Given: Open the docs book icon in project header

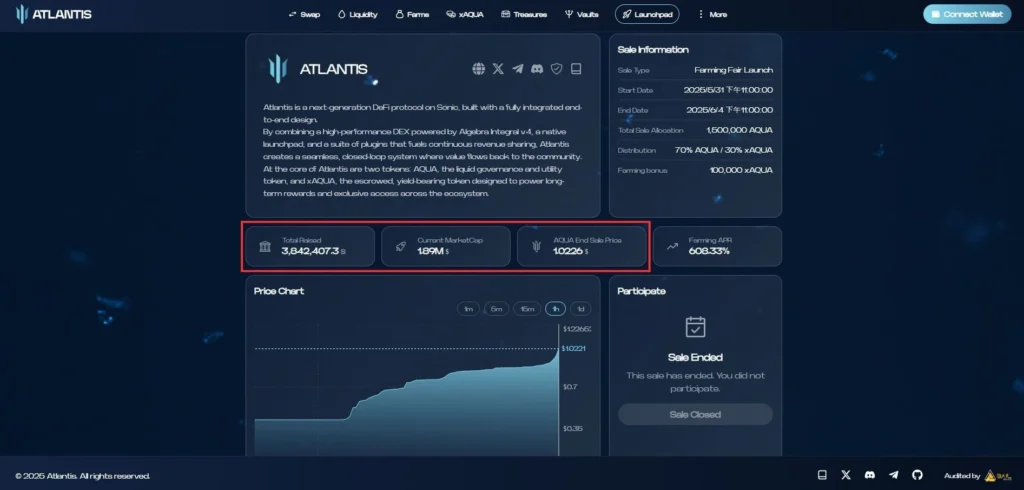Looking at the screenshot, I should tap(575, 69).
